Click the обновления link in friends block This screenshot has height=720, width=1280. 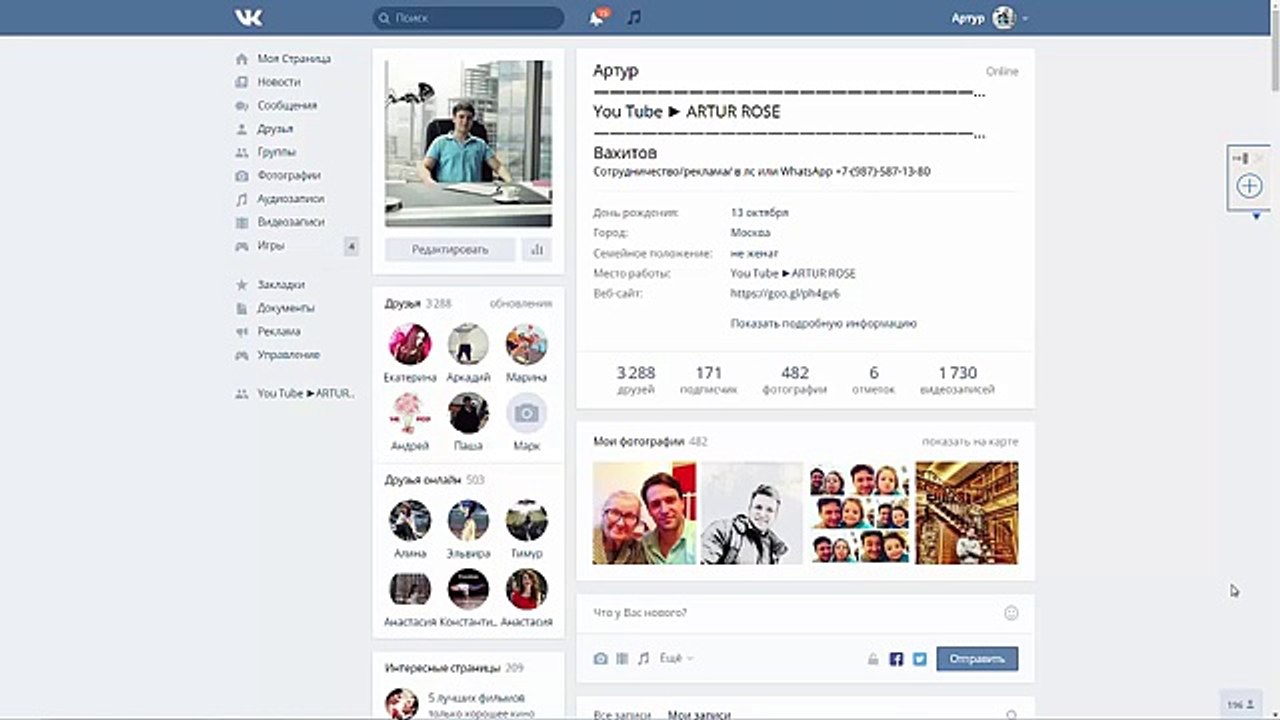point(520,303)
